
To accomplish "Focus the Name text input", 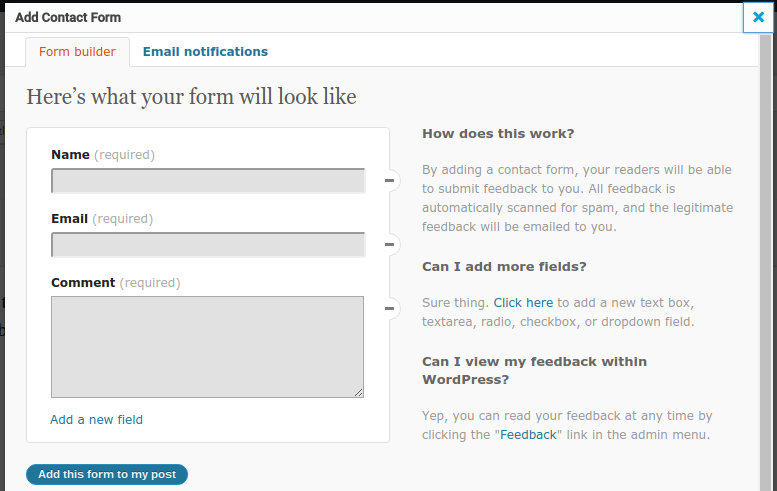I will click(208, 181).
